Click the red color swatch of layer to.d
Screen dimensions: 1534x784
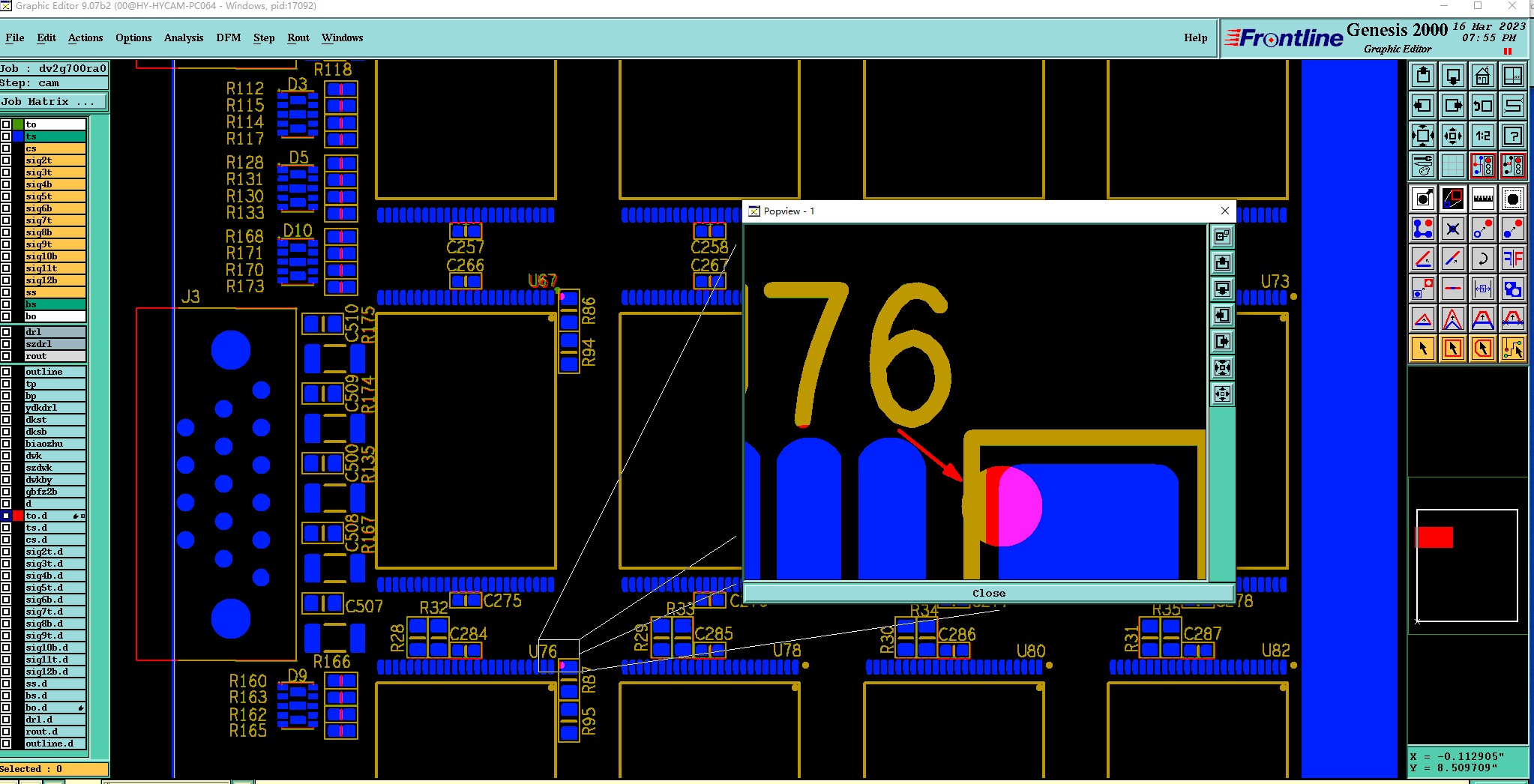[18, 516]
